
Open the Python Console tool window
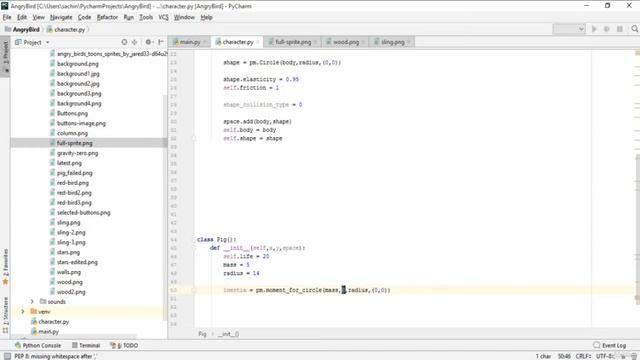click(x=38, y=345)
